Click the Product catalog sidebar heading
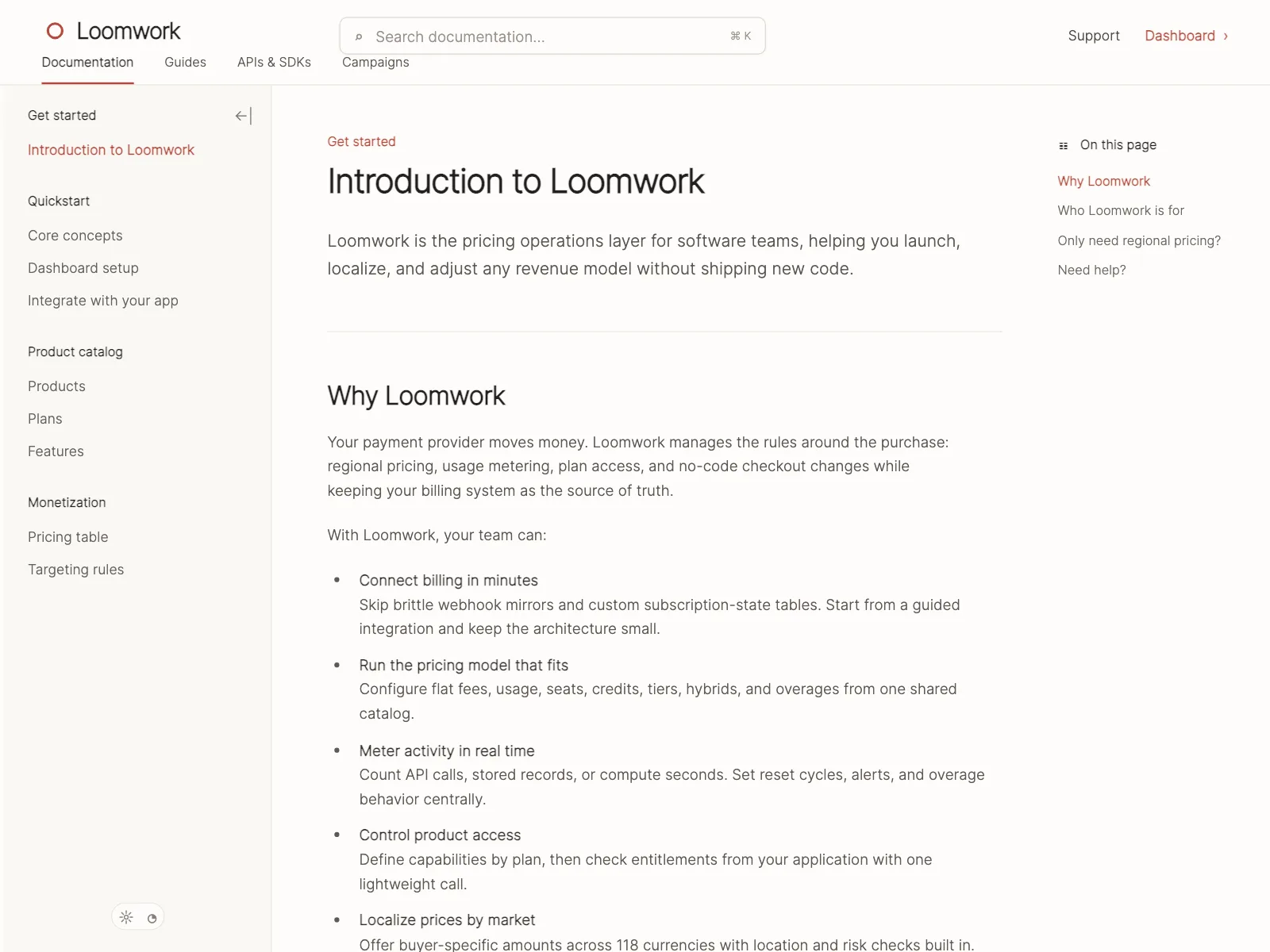The height and width of the screenshot is (952, 1270). click(x=75, y=351)
